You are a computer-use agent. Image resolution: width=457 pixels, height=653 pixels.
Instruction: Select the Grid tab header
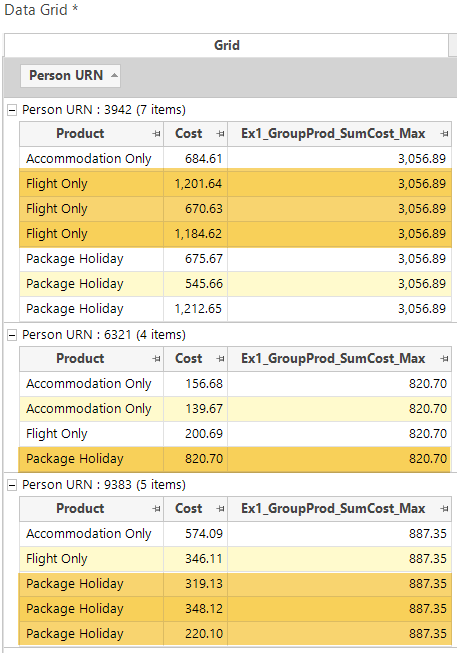[227, 45]
